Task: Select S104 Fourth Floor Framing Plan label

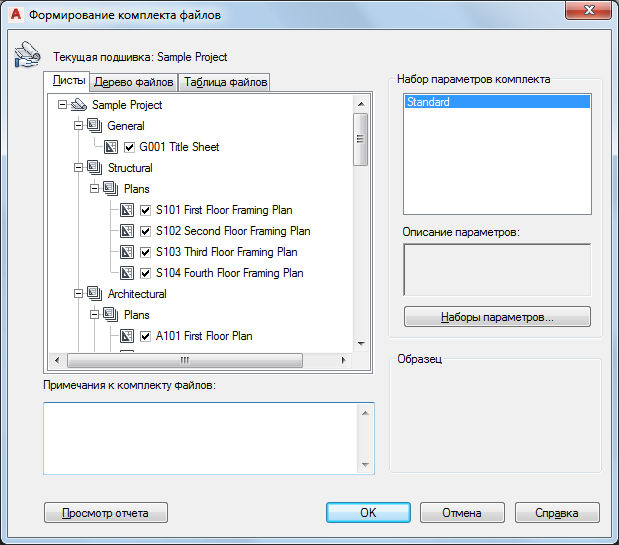Action: [x=230, y=273]
